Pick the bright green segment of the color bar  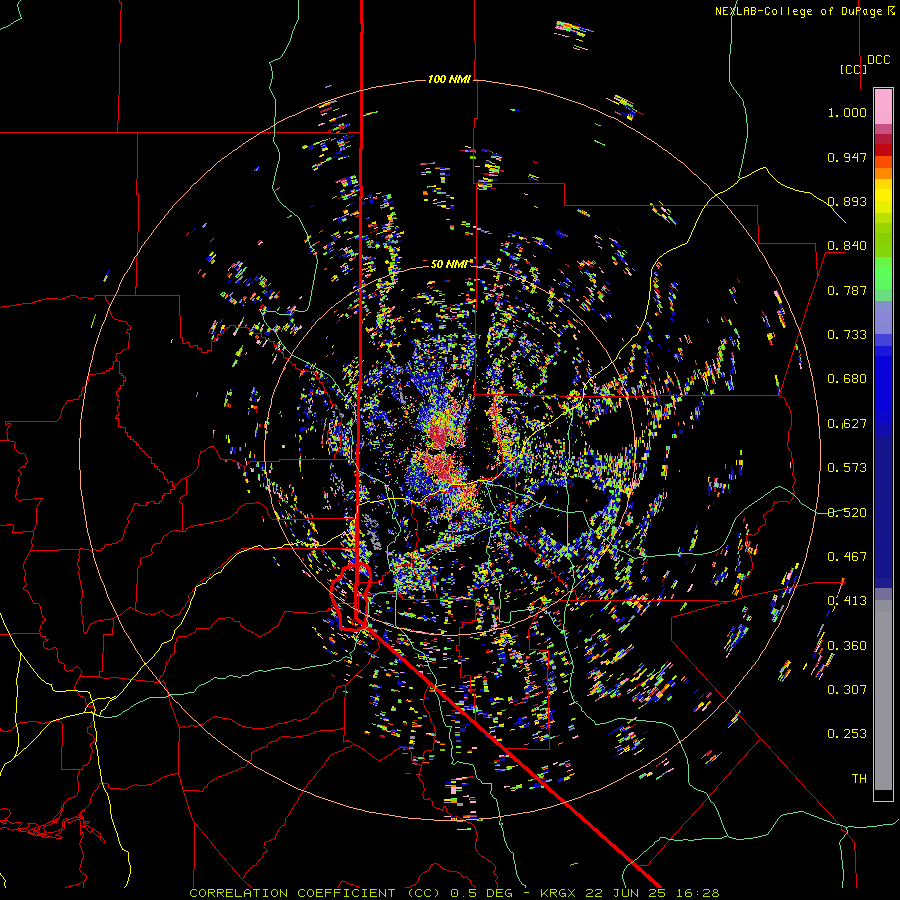[x=883, y=273]
